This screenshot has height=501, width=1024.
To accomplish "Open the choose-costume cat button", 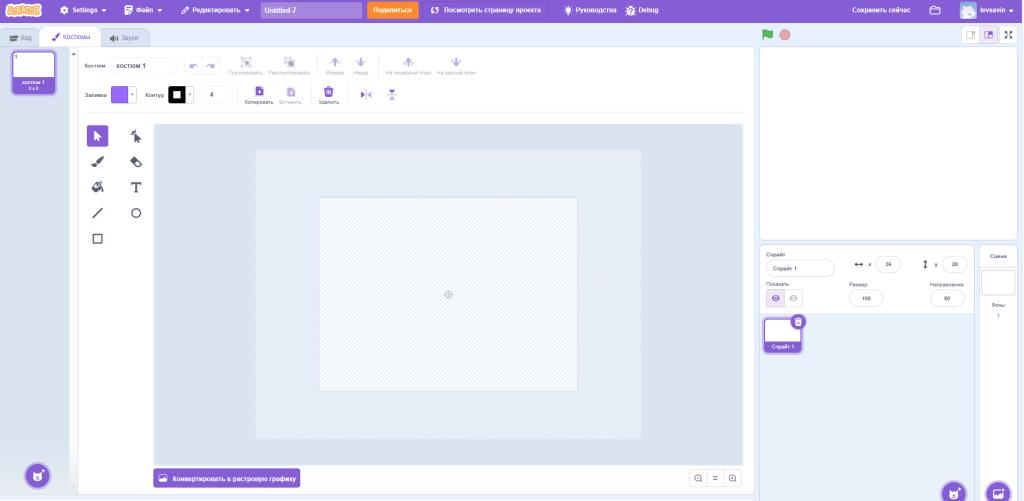I will point(38,476).
